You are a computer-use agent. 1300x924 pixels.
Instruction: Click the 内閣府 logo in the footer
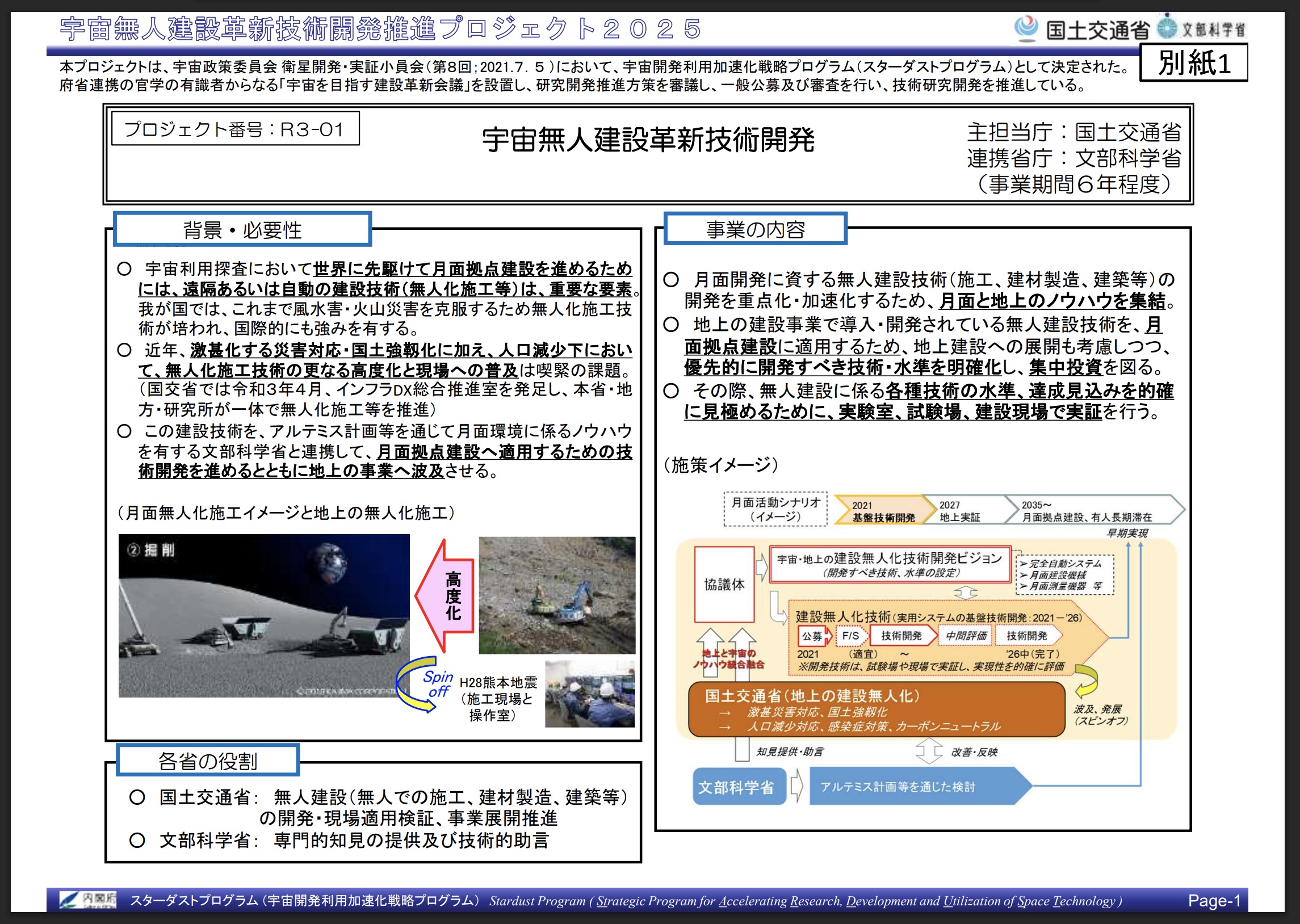(x=88, y=900)
